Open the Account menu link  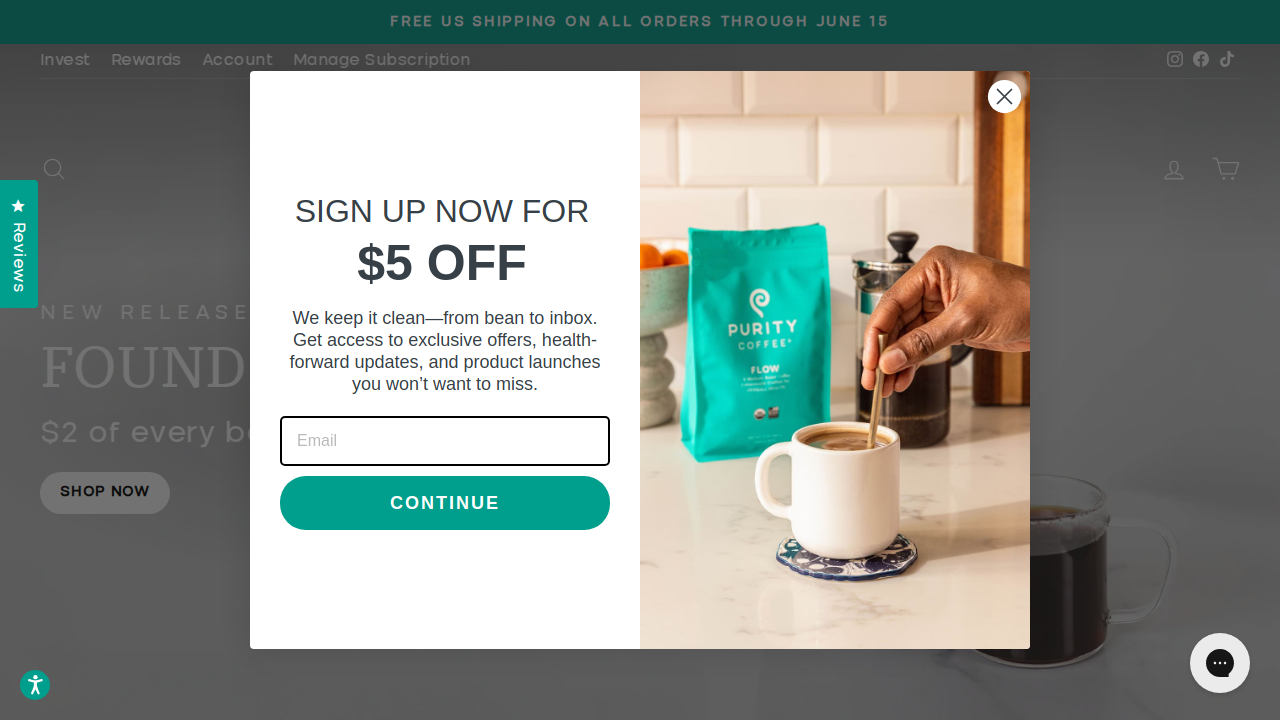237,60
